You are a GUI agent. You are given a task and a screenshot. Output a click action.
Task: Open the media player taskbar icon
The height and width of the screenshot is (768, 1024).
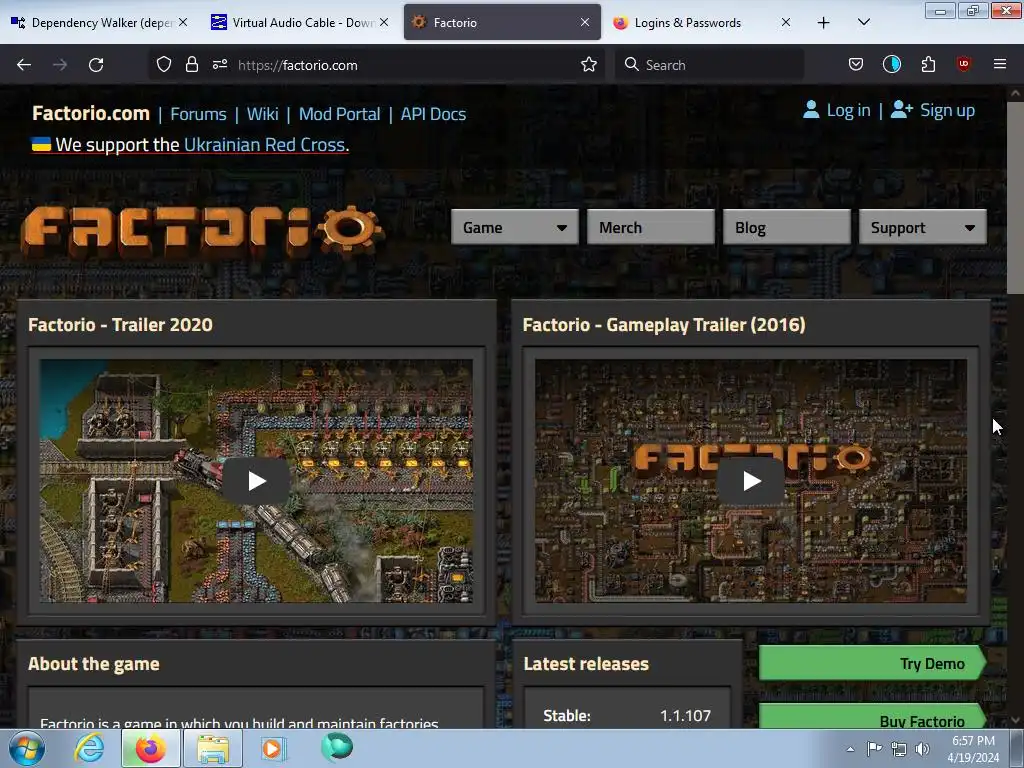coord(272,748)
